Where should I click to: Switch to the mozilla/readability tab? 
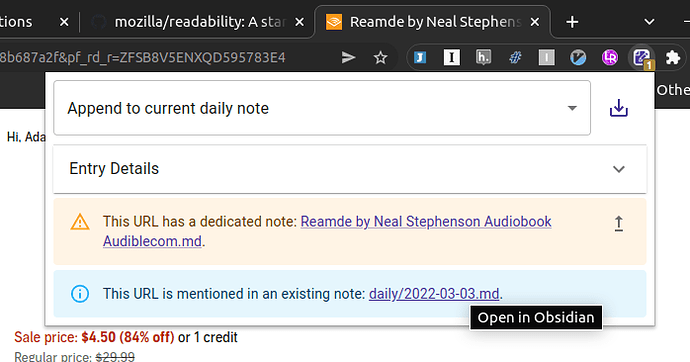[197, 22]
